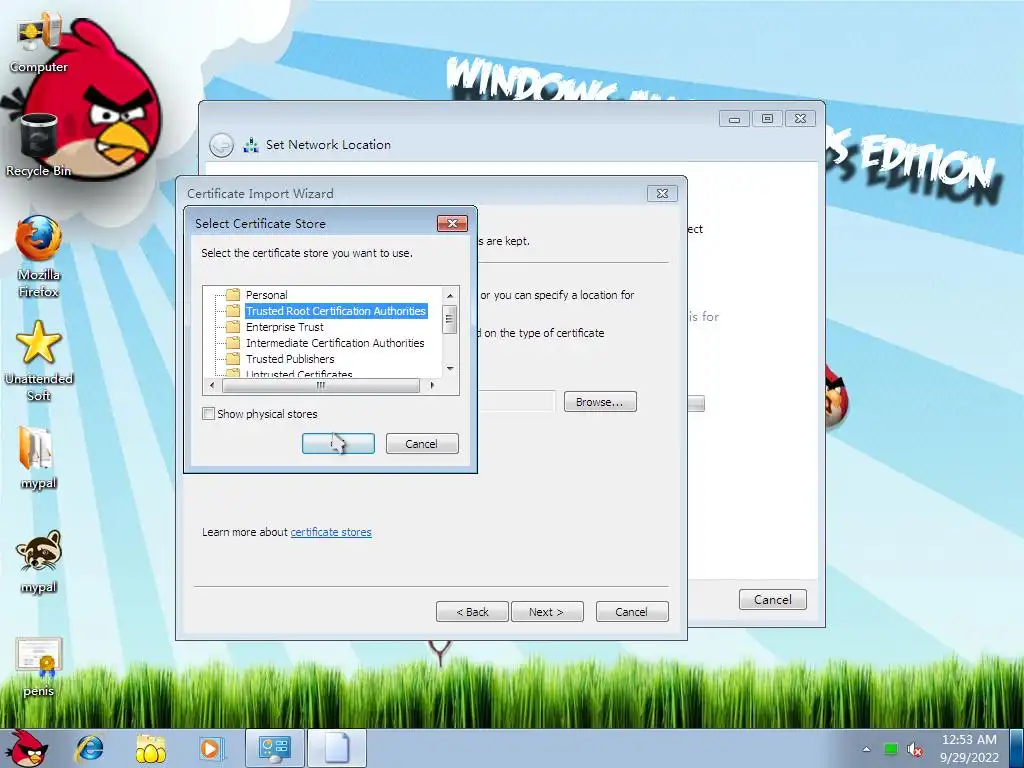Viewport: 1024px width, 768px height.
Task: Select the Trusted Publishers store
Action: (x=290, y=359)
